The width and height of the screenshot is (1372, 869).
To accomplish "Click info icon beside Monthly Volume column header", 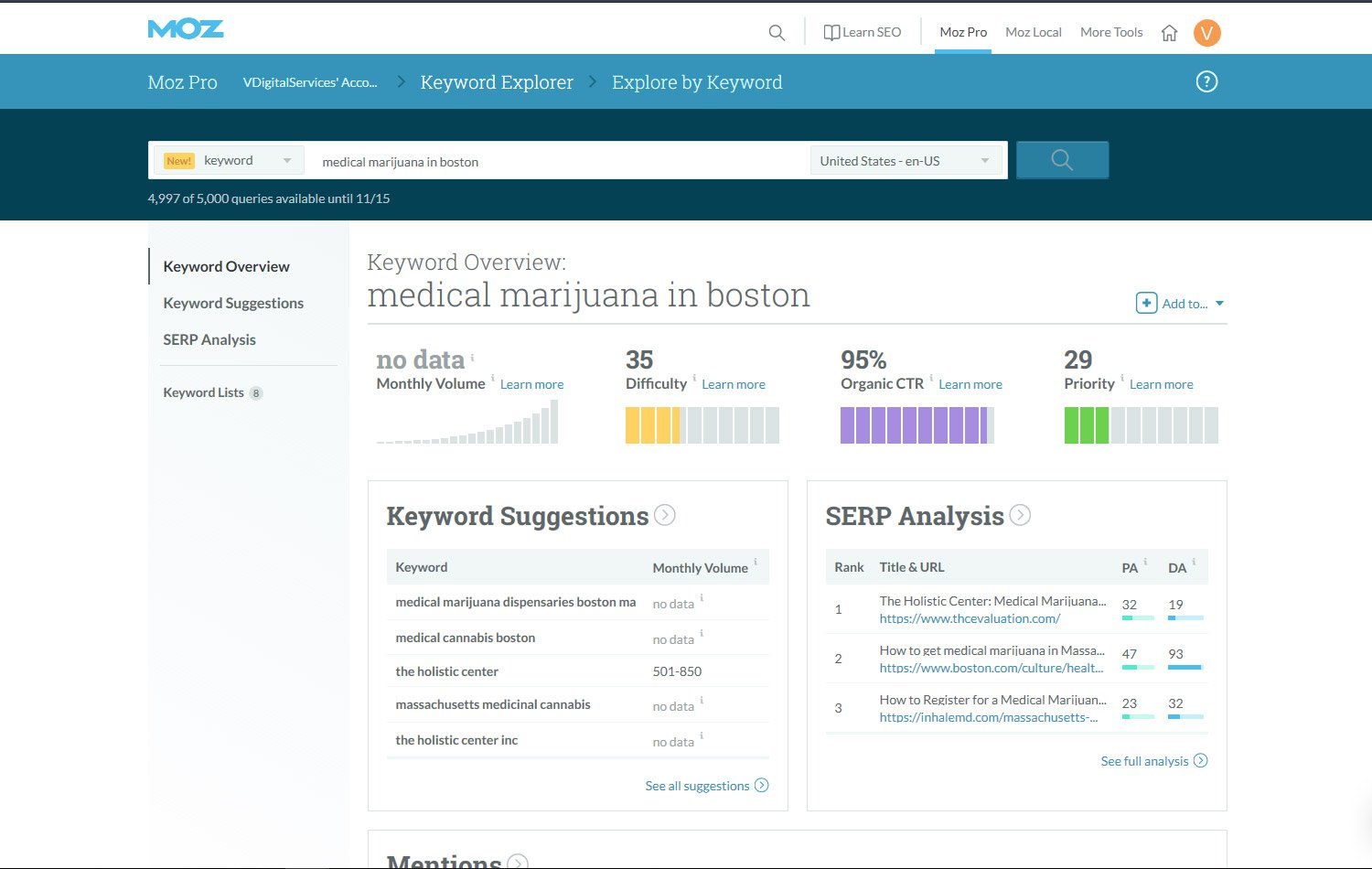I will 756,563.
